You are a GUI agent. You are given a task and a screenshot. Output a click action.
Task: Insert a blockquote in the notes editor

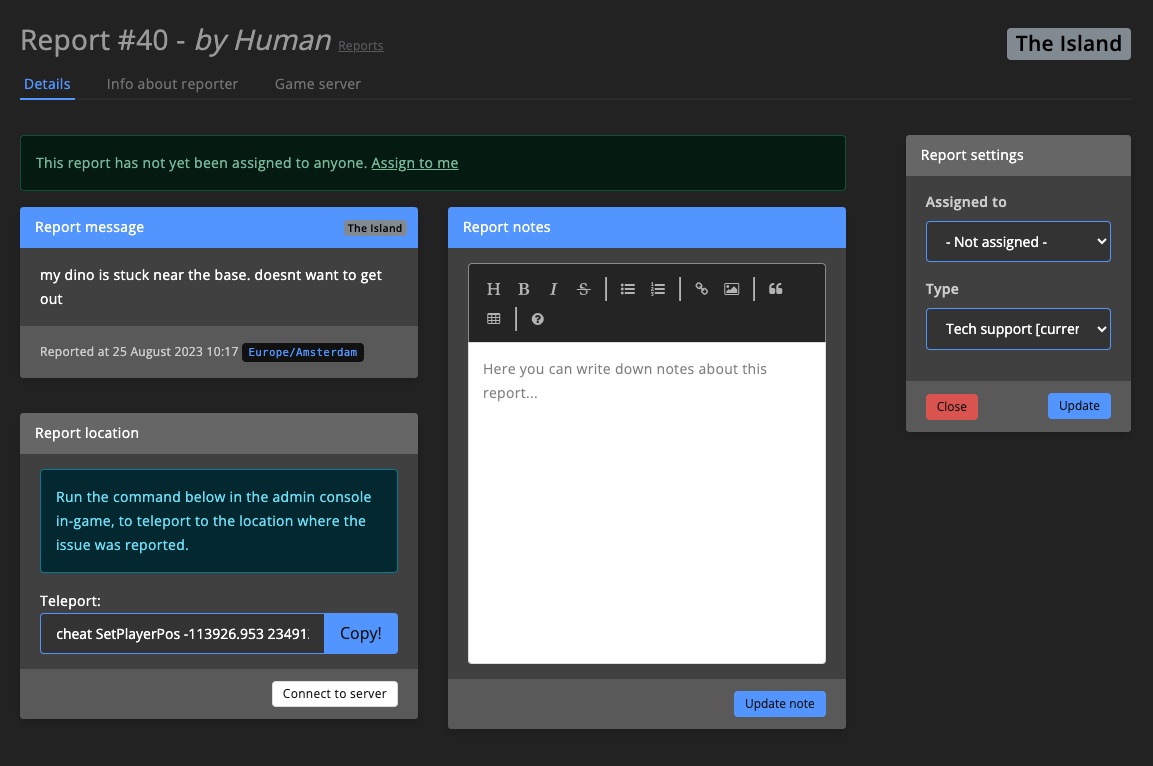coord(775,289)
